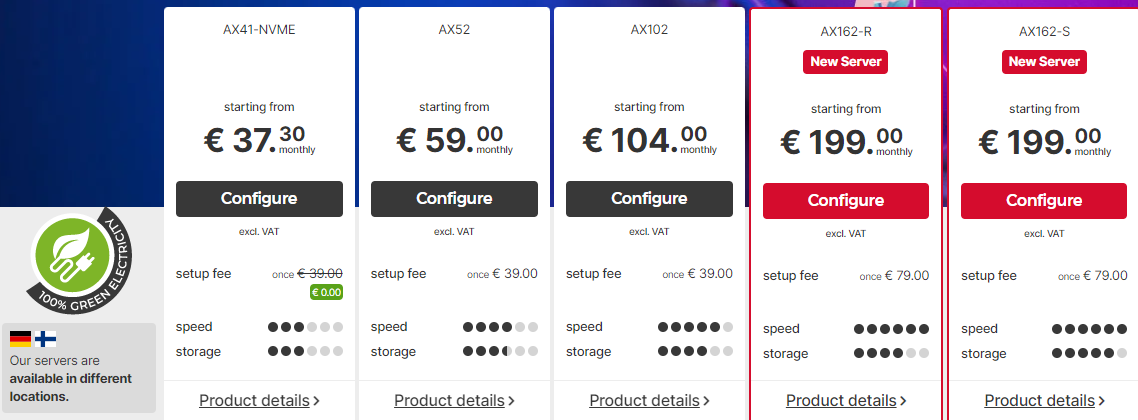
Task: Configure the AX102 server
Action: 650,199
